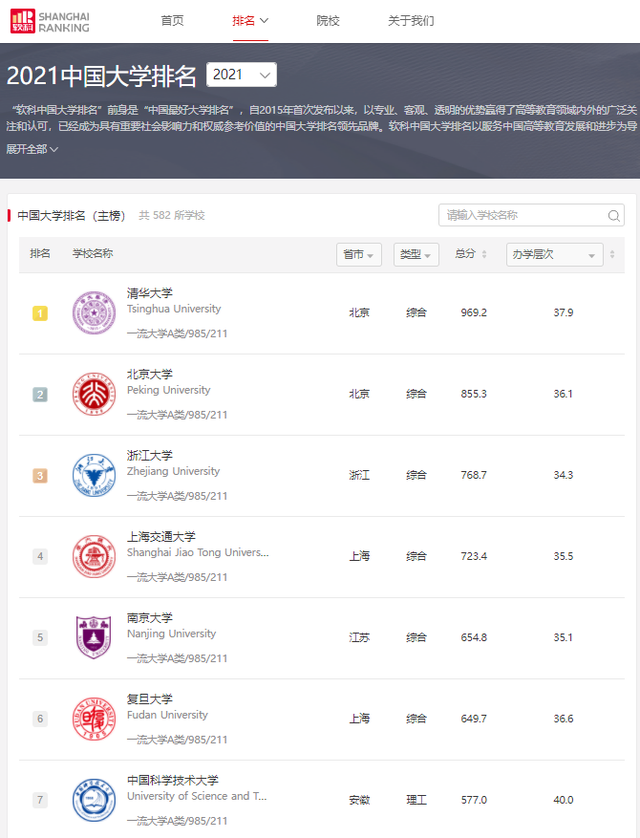Click the rank 7 badge

click(x=40, y=800)
